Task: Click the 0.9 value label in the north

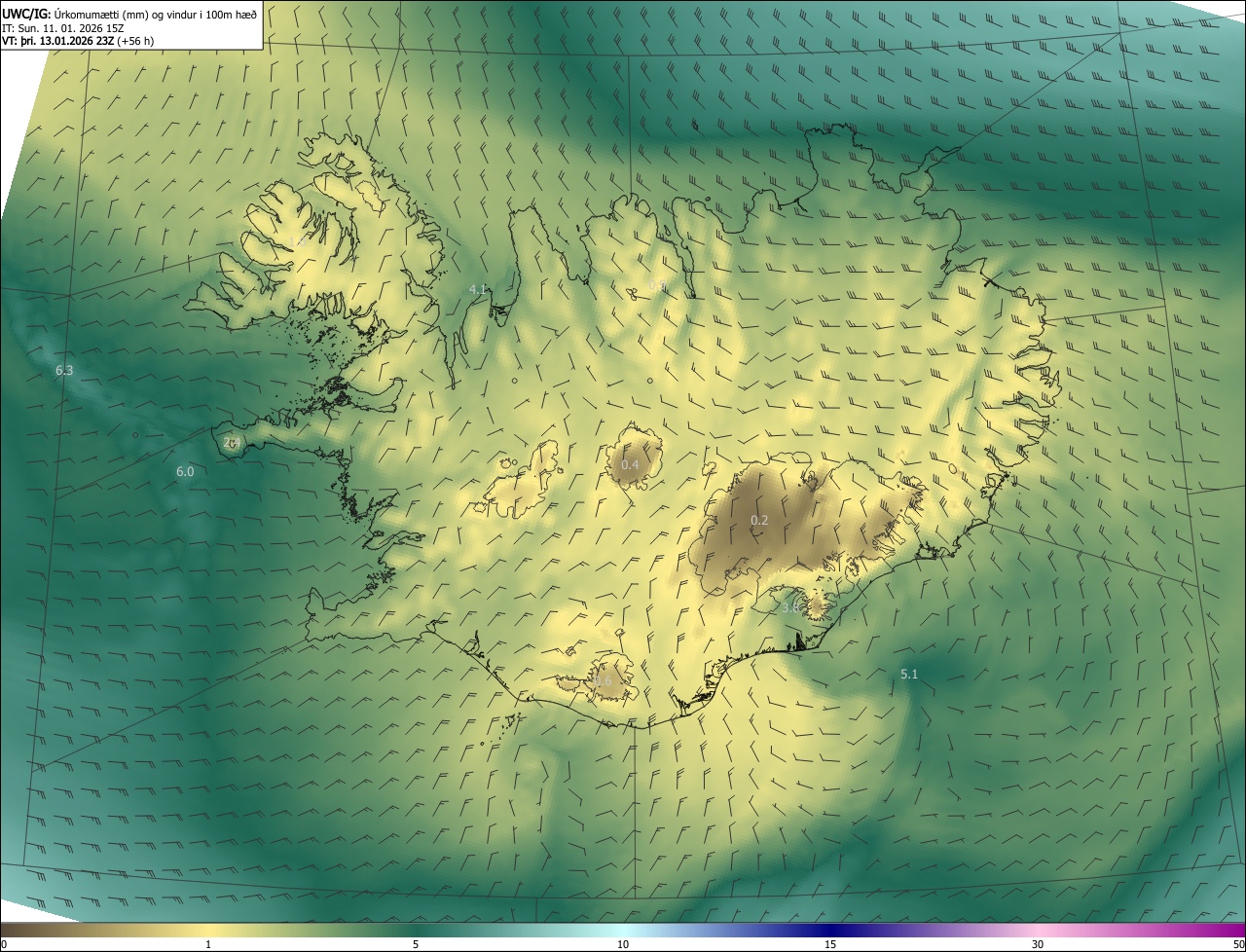Action: (x=658, y=285)
